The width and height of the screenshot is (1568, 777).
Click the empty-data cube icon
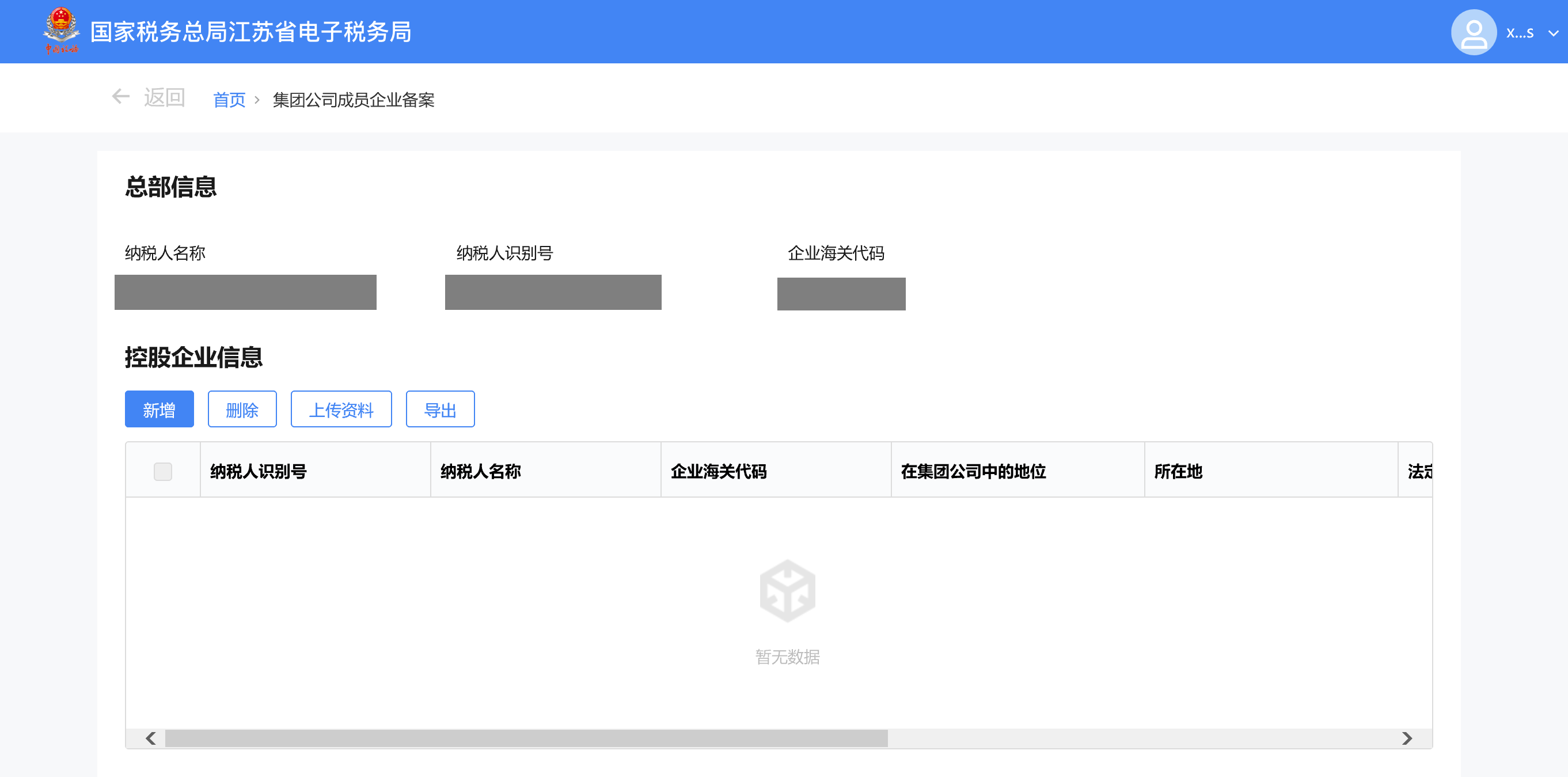(x=787, y=590)
